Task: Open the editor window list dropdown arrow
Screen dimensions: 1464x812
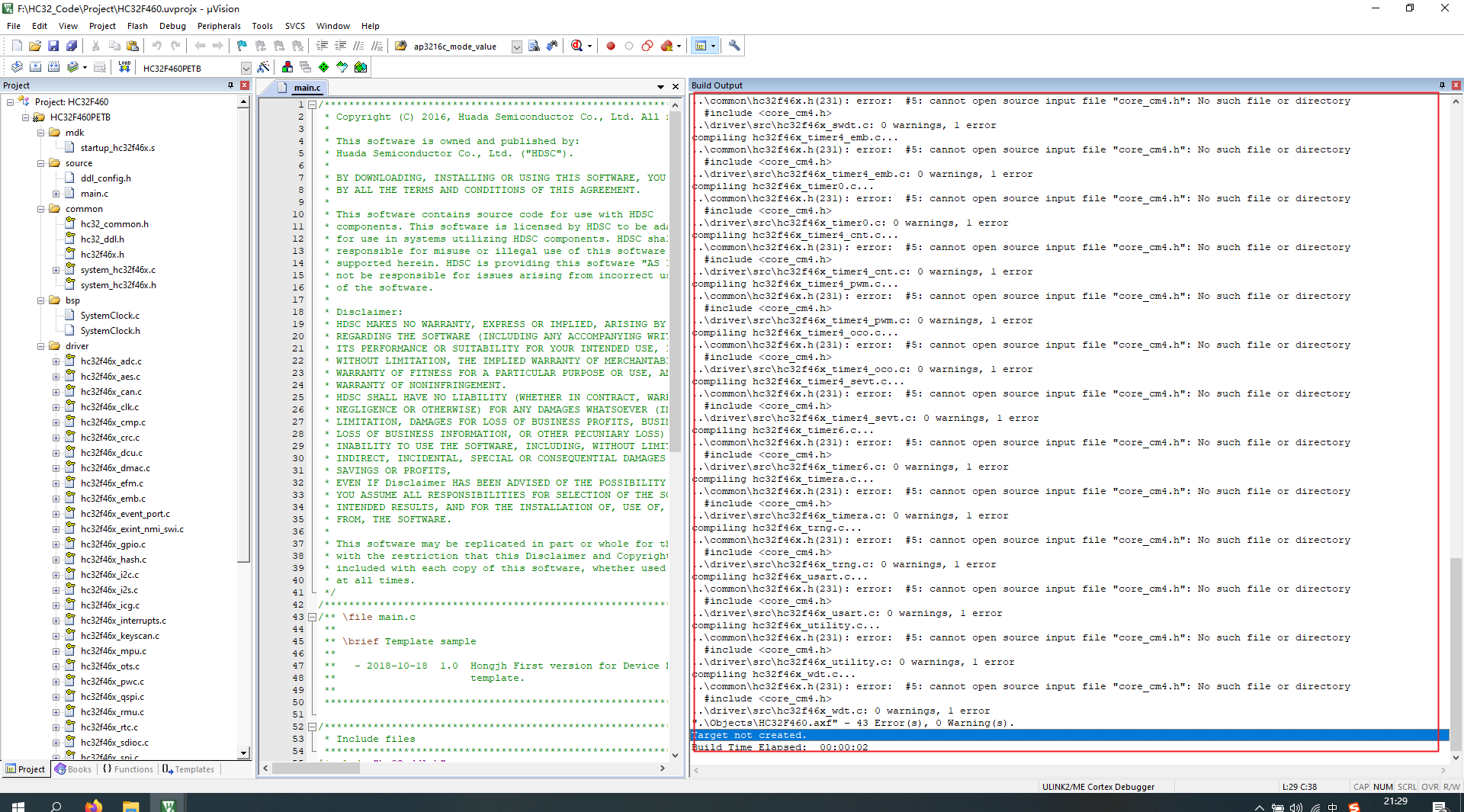Action: click(660, 87)
